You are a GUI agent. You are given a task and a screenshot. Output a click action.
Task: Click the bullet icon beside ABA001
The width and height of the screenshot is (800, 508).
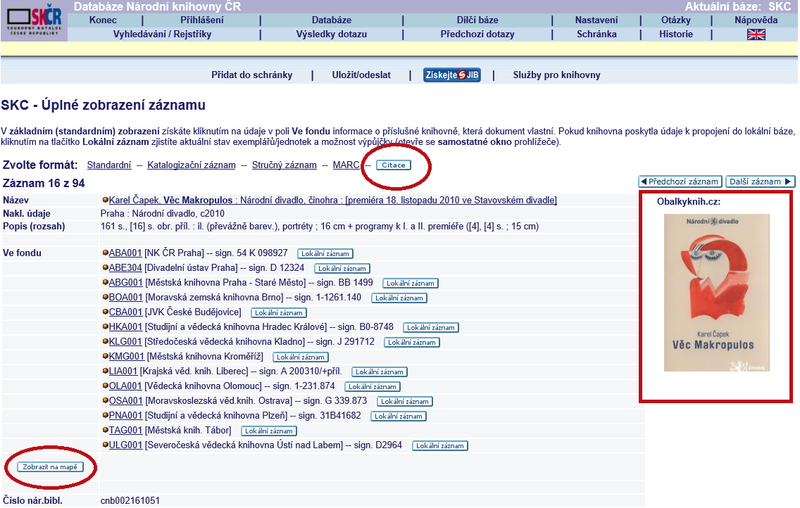click(x=105, y=252)
